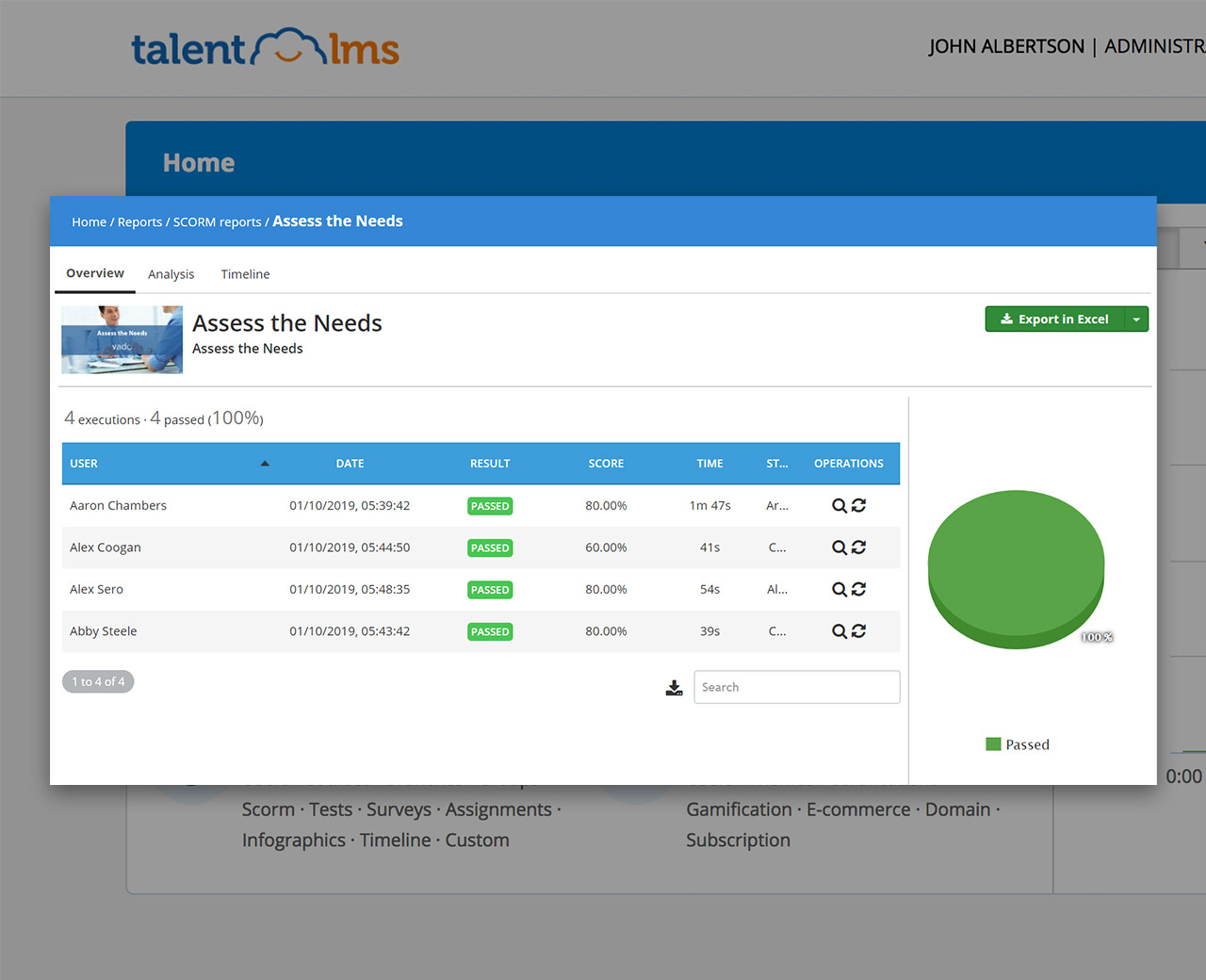Click the Home heading in background page
The image size is (1206, 980).
coord(199,163)
